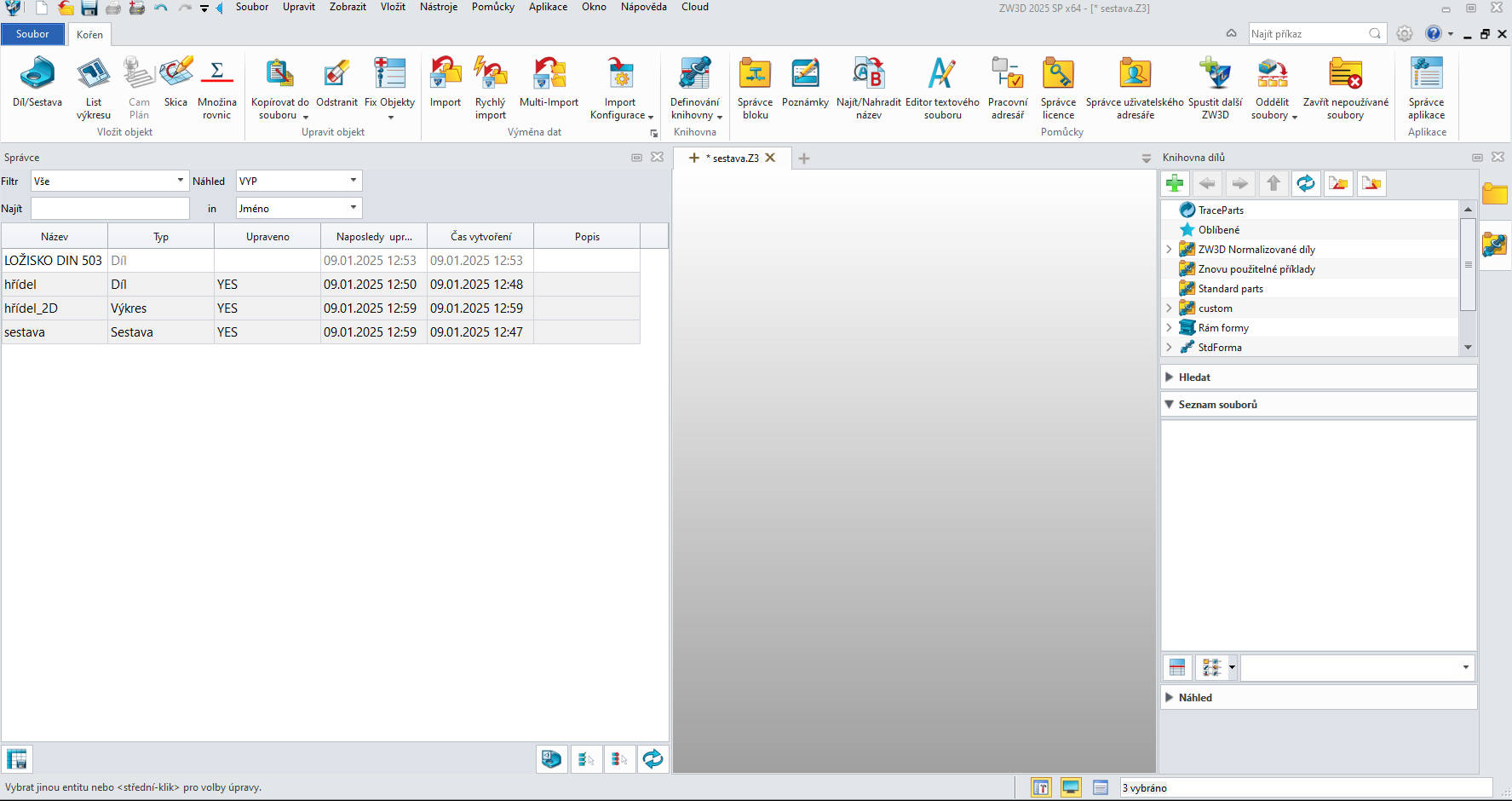The width and height of the screenshot is (1512, 801).
Task: Open the Jméno search-field dropdown
Action: (299, 208)
